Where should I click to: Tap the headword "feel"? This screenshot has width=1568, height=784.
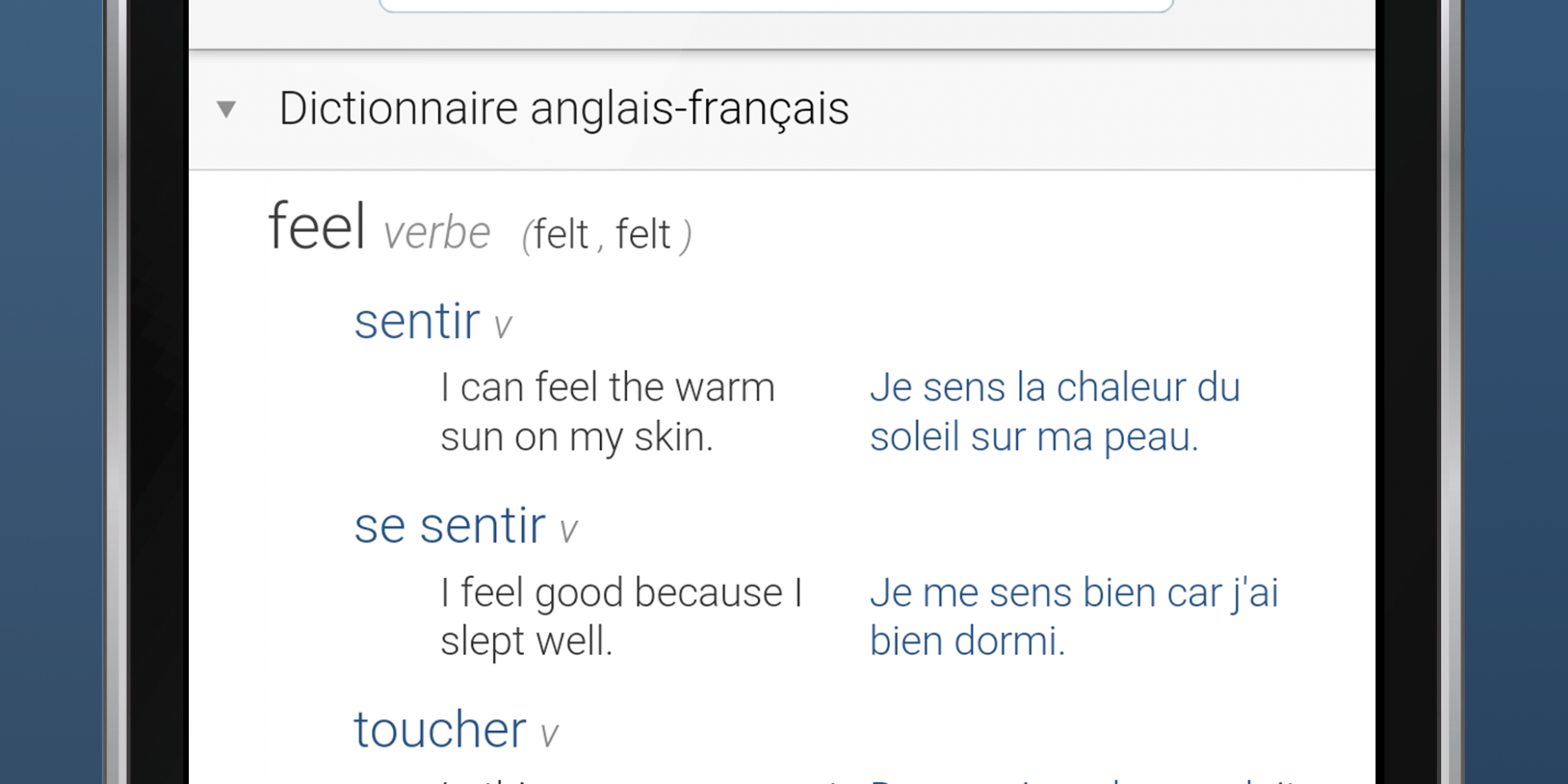[317, 226]
